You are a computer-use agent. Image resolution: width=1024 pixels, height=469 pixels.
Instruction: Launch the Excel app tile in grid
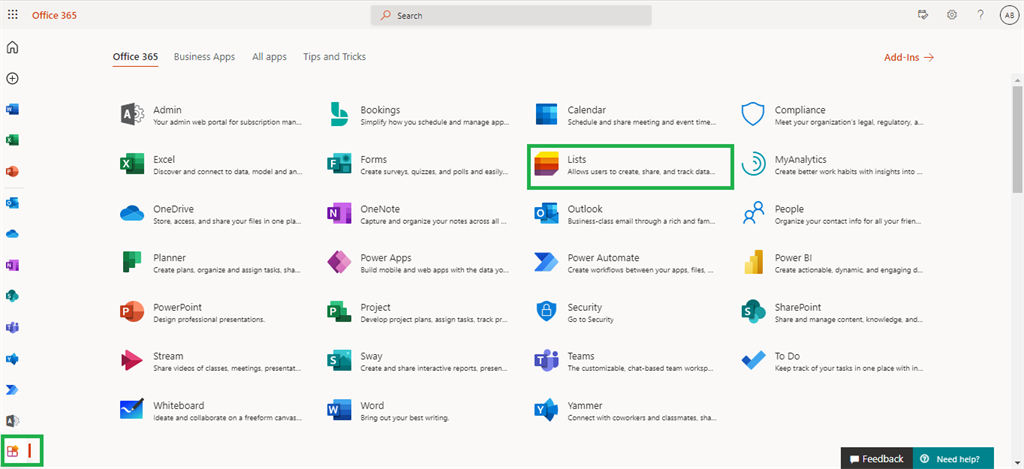coord(210,165)
